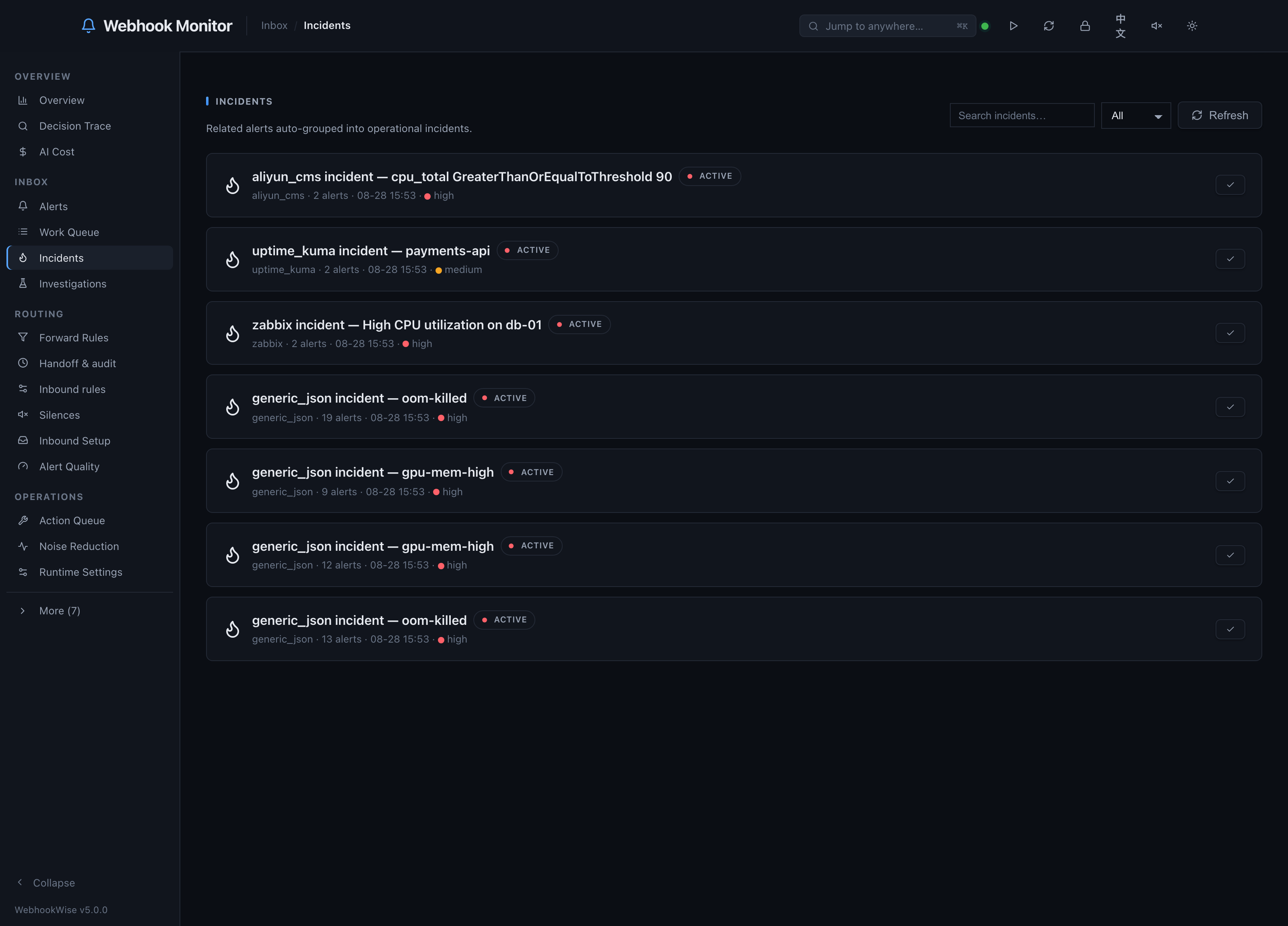Click the flask icon beside Investigations

23,283
